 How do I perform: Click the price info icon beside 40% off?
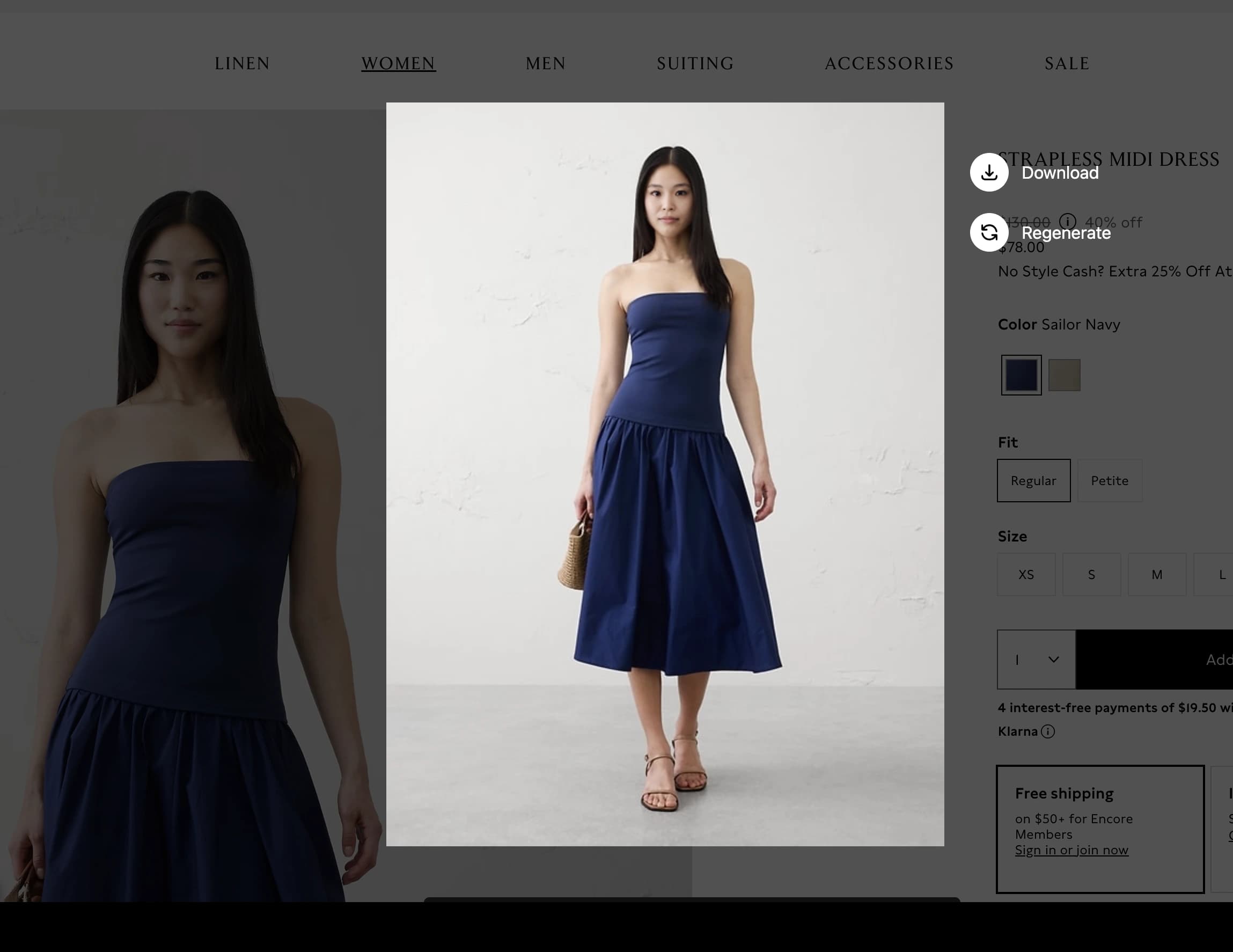pos(1068,221)
